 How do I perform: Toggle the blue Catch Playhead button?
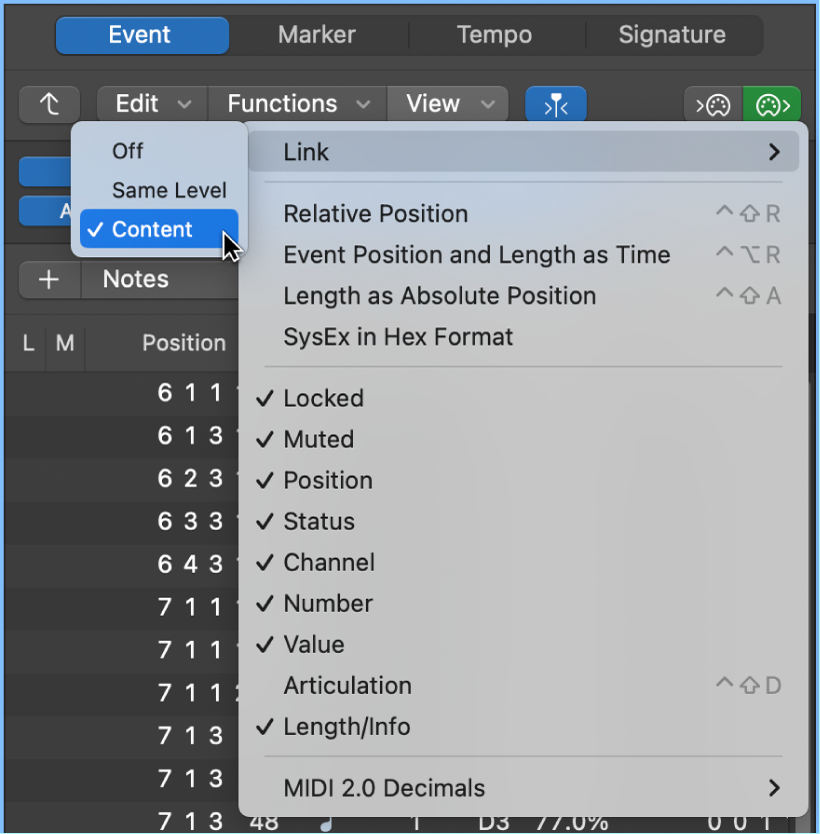556,104
